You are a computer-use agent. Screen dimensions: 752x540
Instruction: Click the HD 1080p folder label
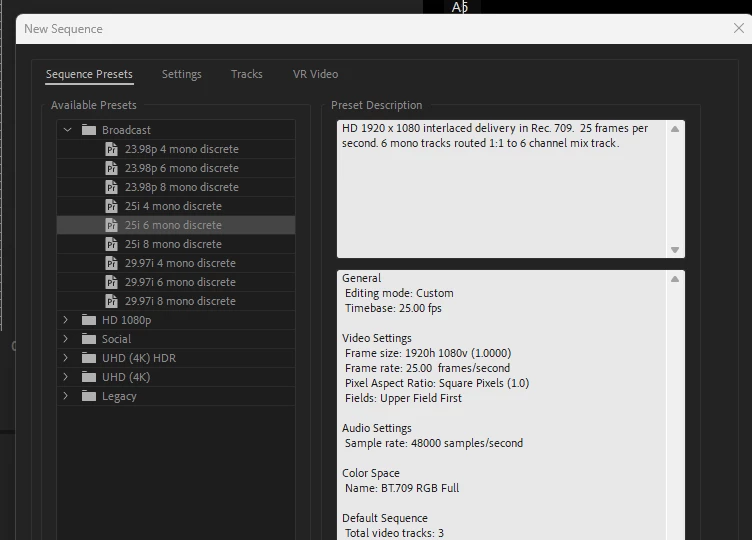[126, 320]
